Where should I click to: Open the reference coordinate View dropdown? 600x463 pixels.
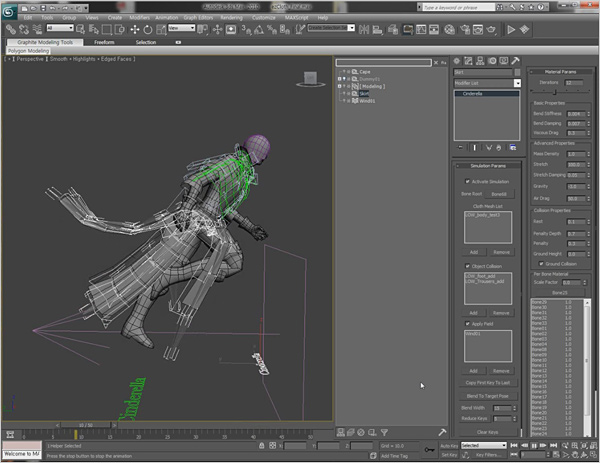(182, 28)
